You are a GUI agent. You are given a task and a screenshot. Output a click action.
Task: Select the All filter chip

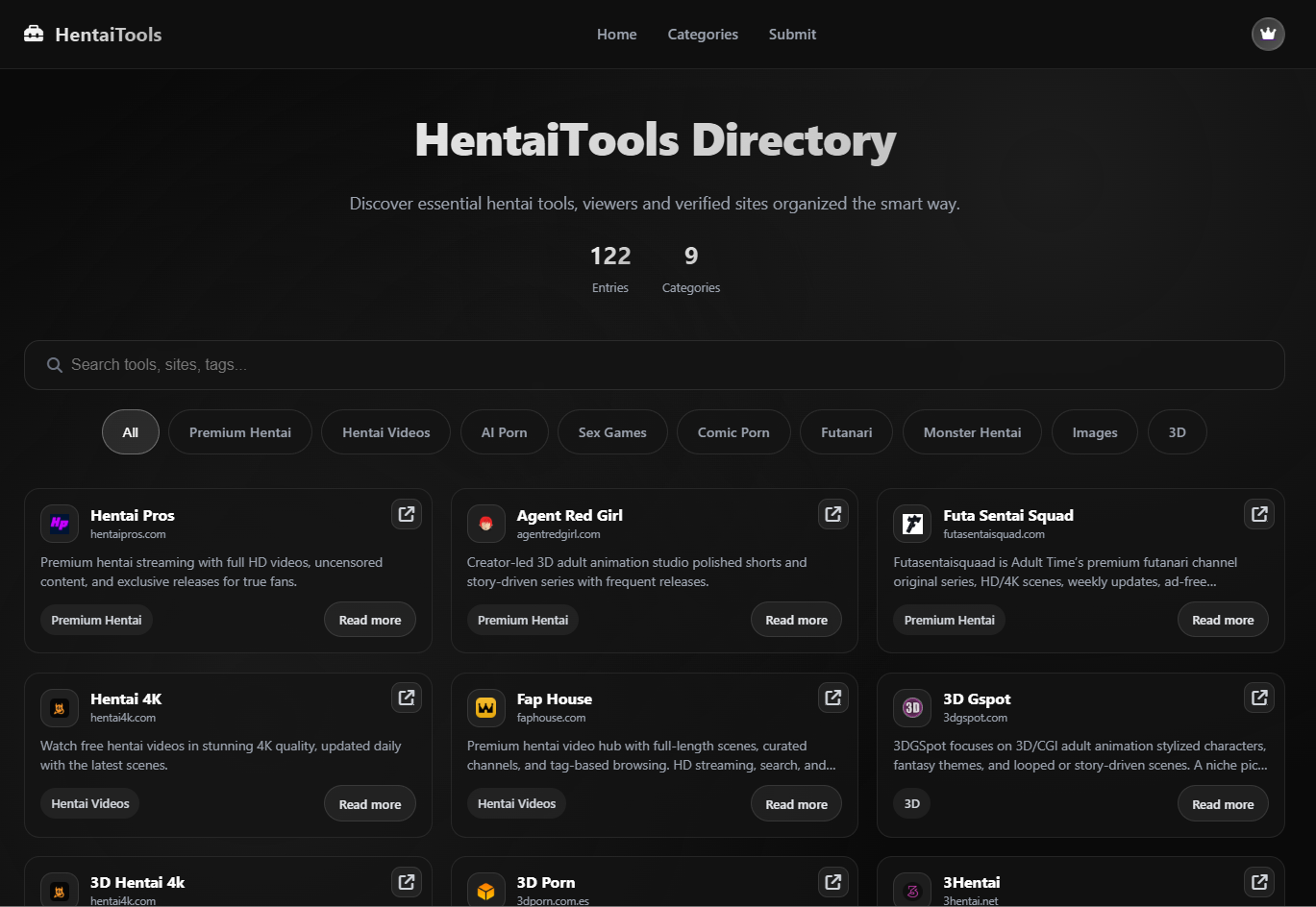click(131, 432)
